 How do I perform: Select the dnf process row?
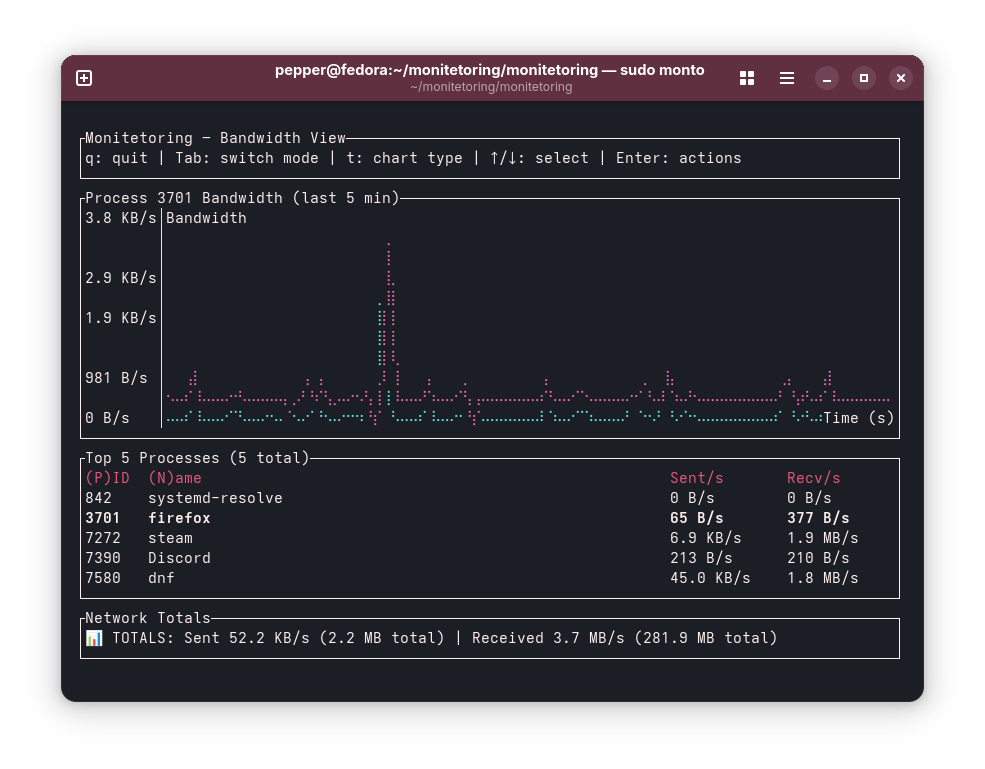(x=490, y=578)
